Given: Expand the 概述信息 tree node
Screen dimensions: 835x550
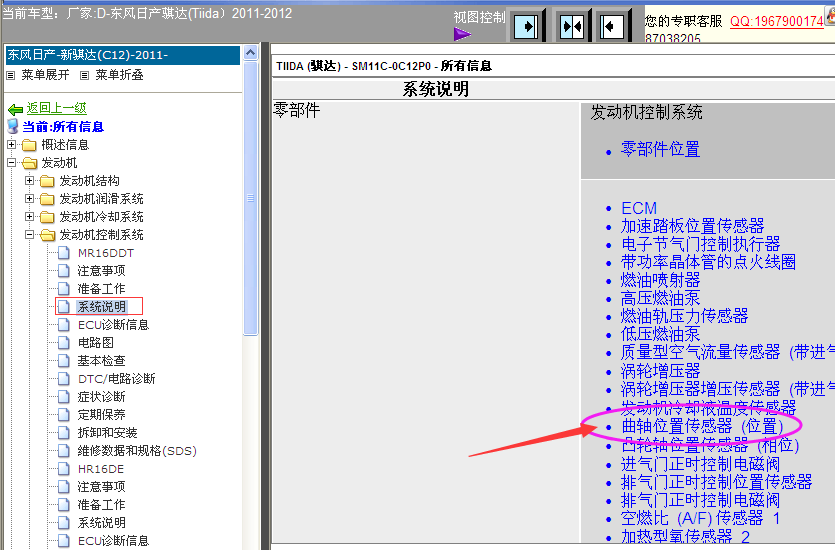Looking at the screenshot, I should click(11, 144).
